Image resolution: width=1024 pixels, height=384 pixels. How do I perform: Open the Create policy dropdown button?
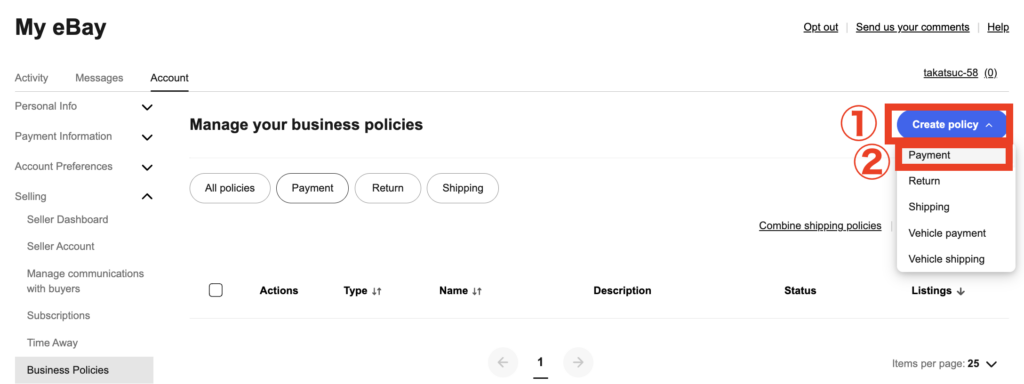952,125
